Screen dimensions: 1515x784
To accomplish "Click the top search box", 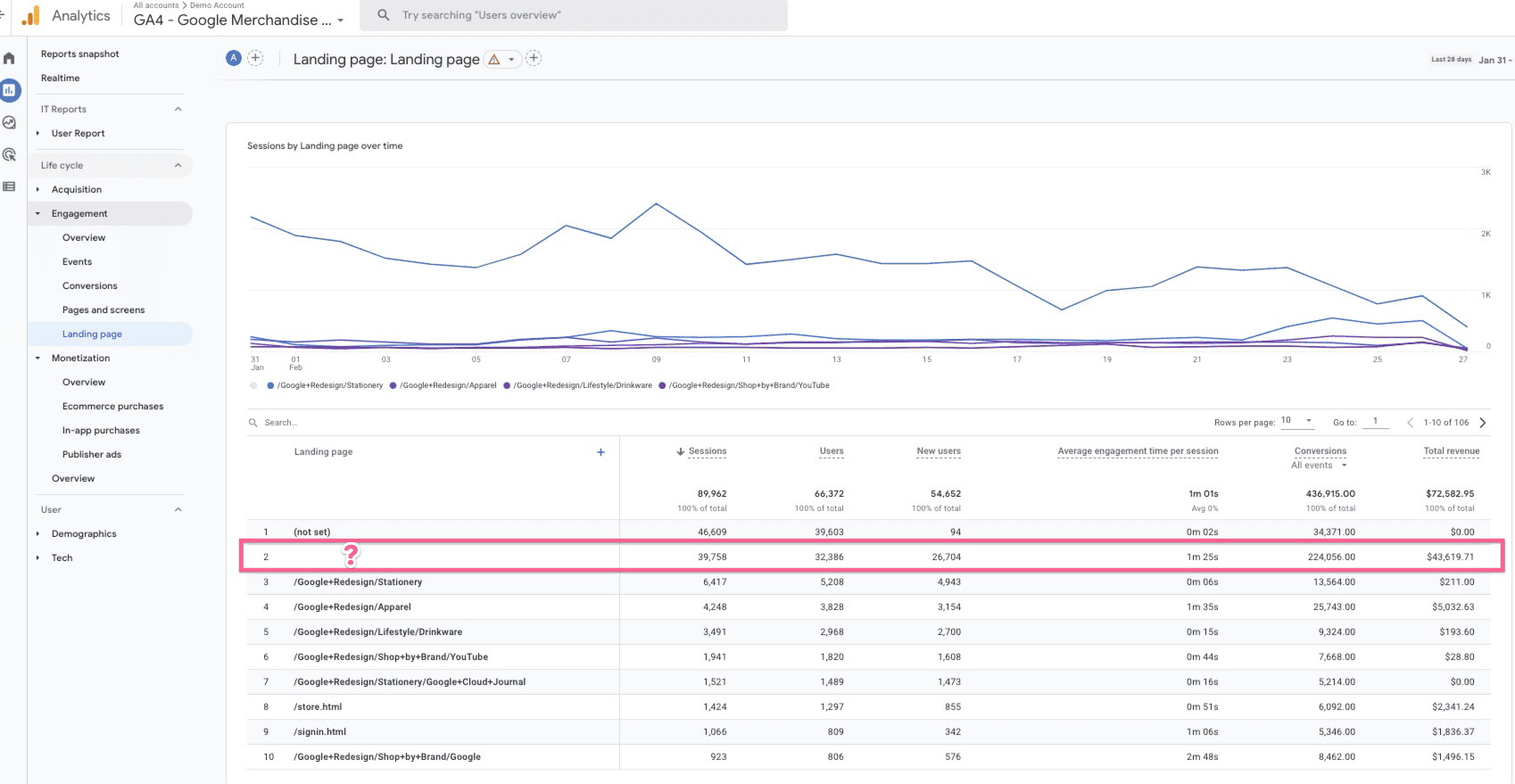I will click(574, 15).
